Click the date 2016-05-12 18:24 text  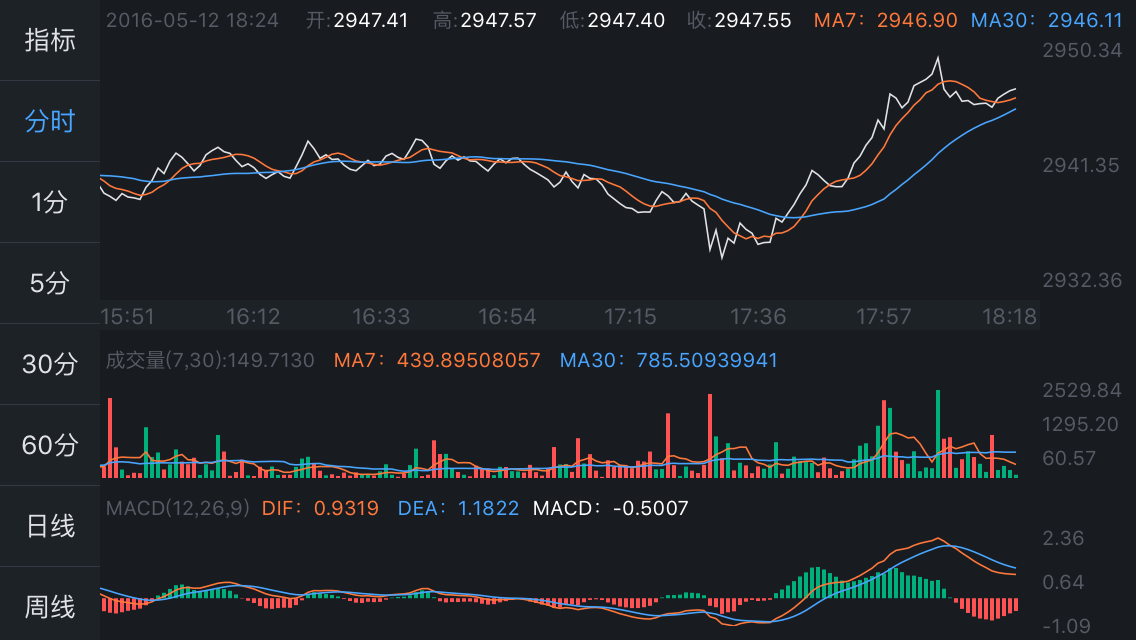click(x=192, y=20)
